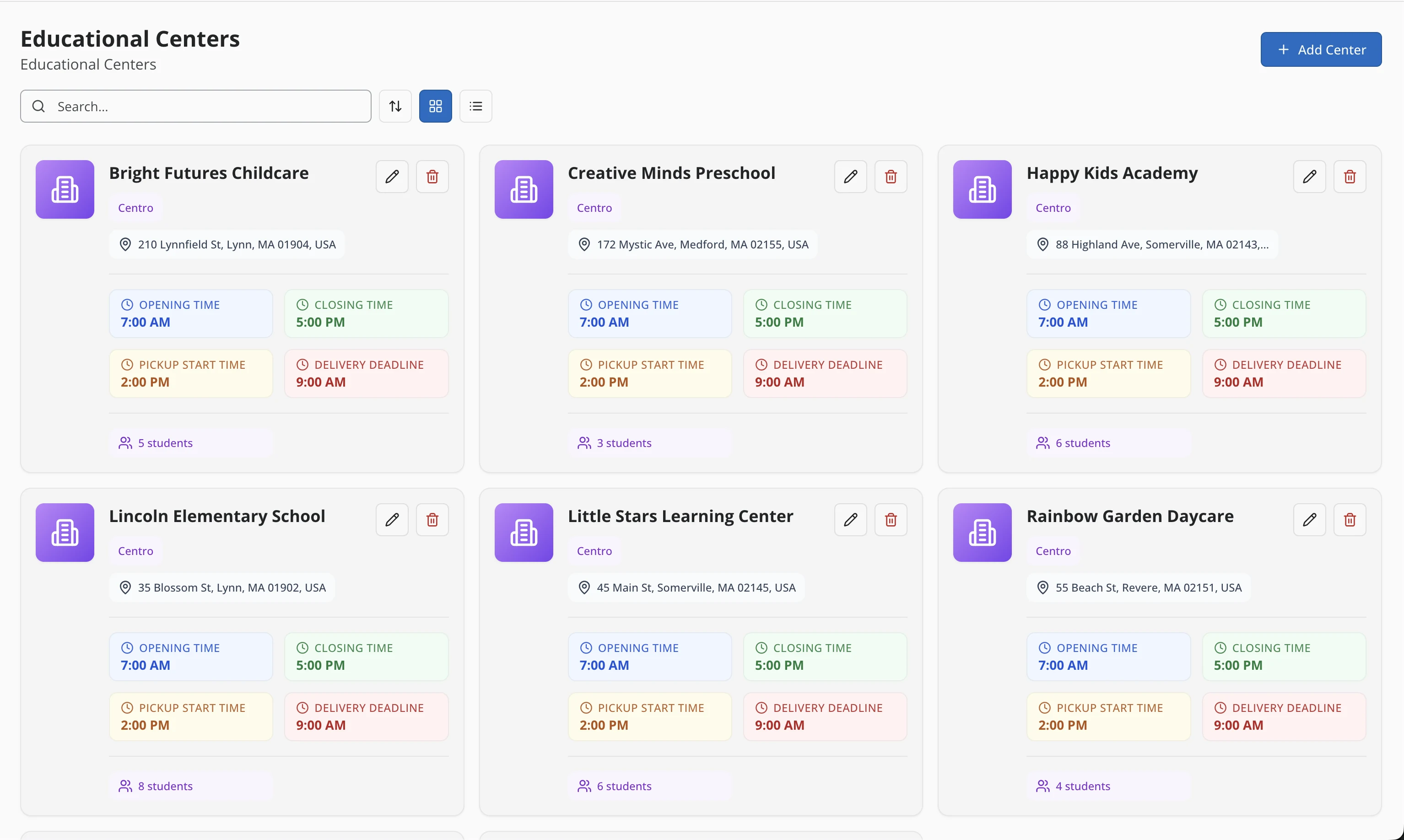The width and height of the screenshot is (1404, 840).
Task: Click Lincoln Elementary Closing Time box
Action: (366, 657)
